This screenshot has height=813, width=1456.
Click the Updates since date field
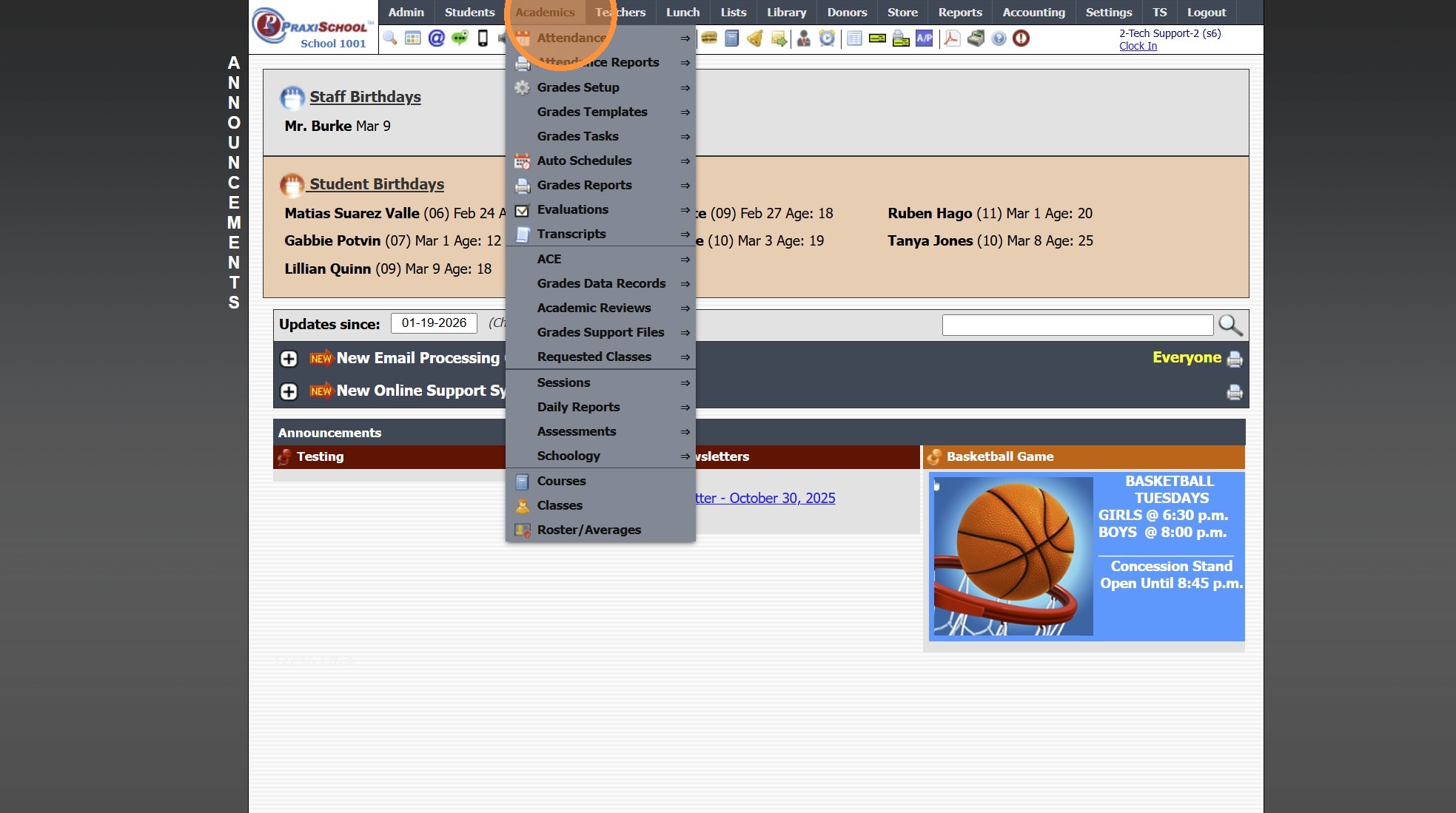coord(434,323)
